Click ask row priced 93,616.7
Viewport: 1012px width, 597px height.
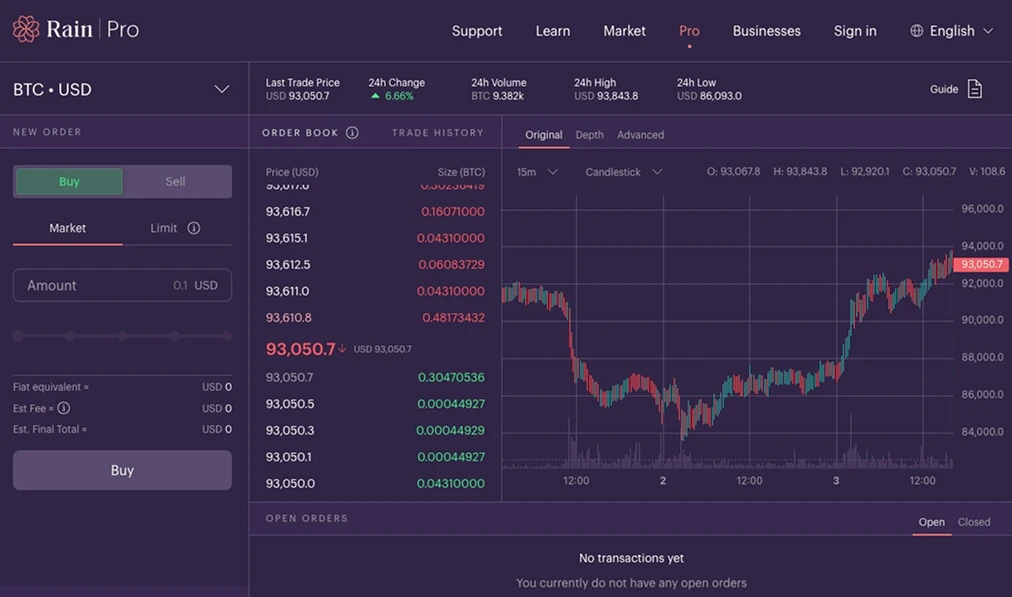[375, 211]
